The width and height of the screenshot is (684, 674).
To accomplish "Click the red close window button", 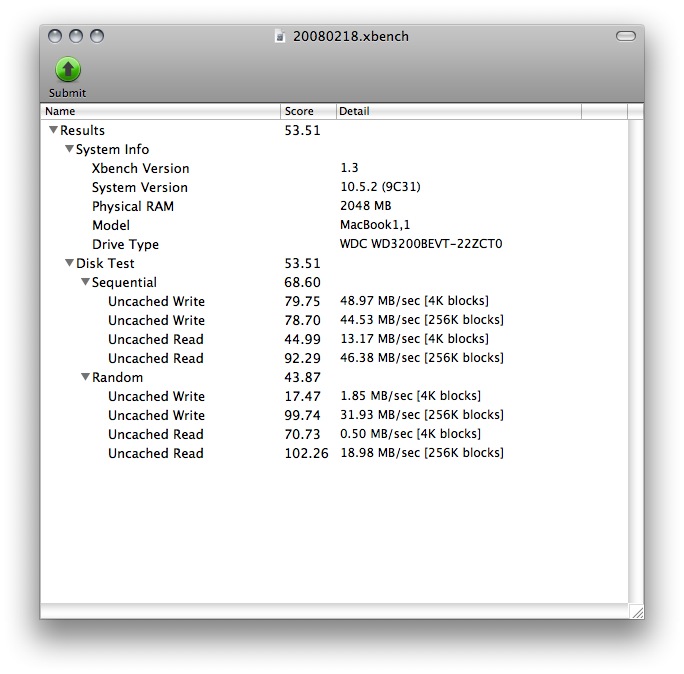I will [x=55, y=36].
